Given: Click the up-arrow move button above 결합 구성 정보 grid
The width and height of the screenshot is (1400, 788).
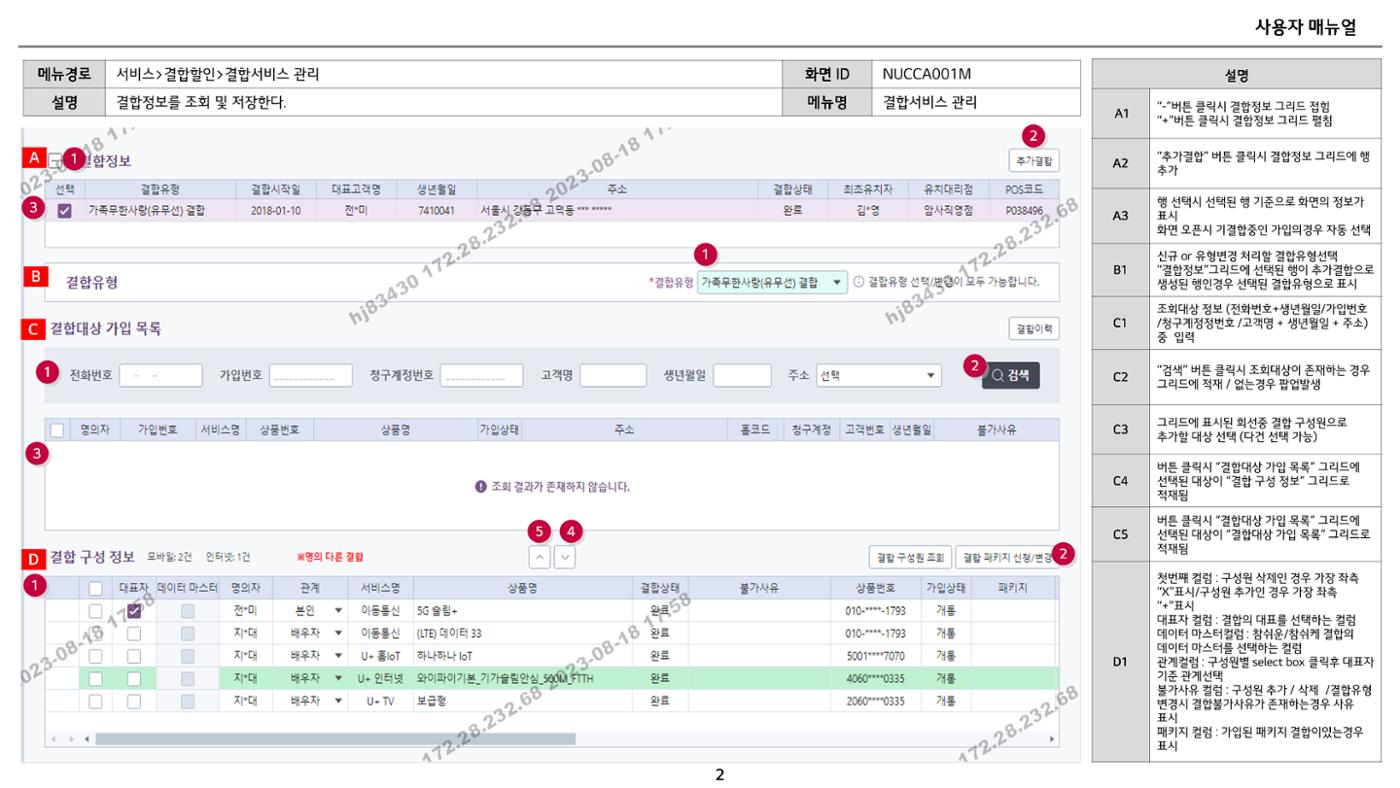Looking at the screenshot, I should click(538, 557).
